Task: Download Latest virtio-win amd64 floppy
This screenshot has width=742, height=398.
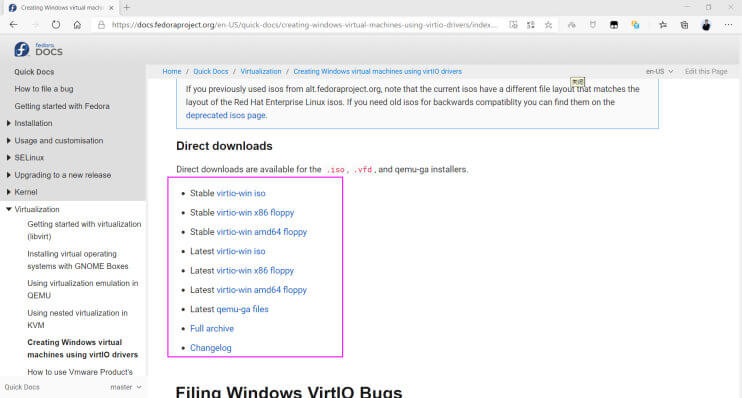Action: tap(262, 290)
